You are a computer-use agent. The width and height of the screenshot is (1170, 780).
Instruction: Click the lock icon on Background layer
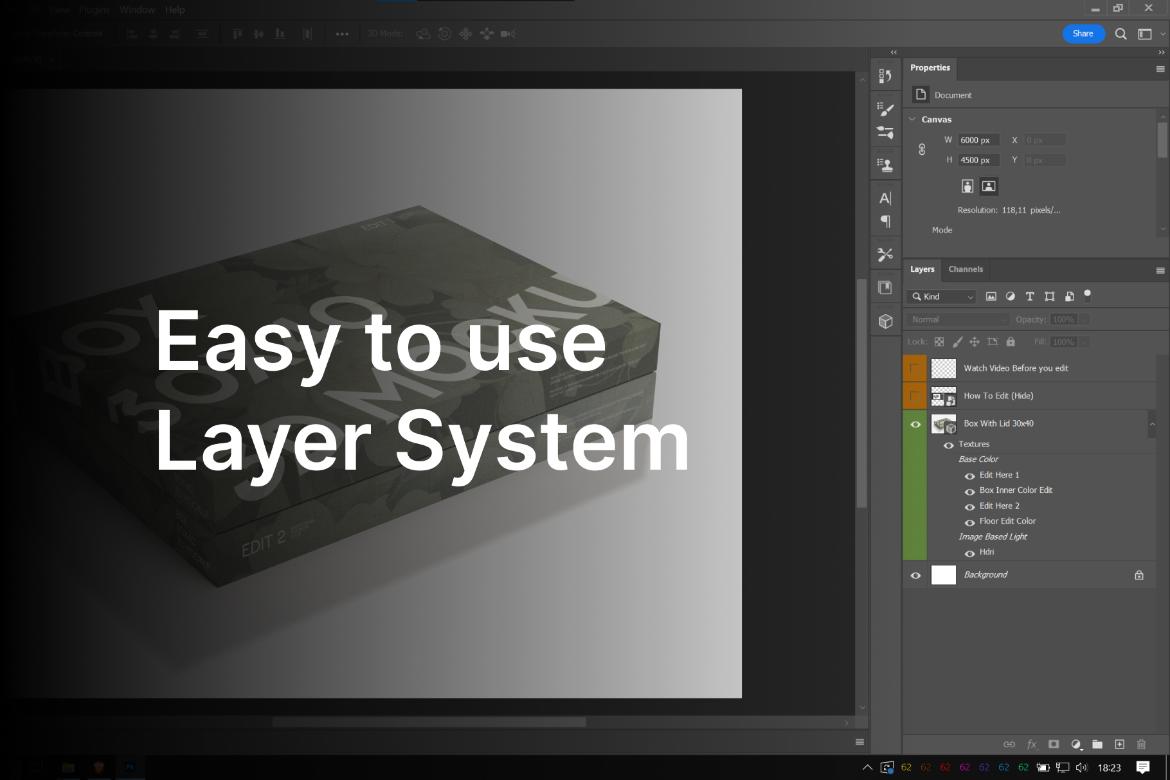coord(1139,575)
